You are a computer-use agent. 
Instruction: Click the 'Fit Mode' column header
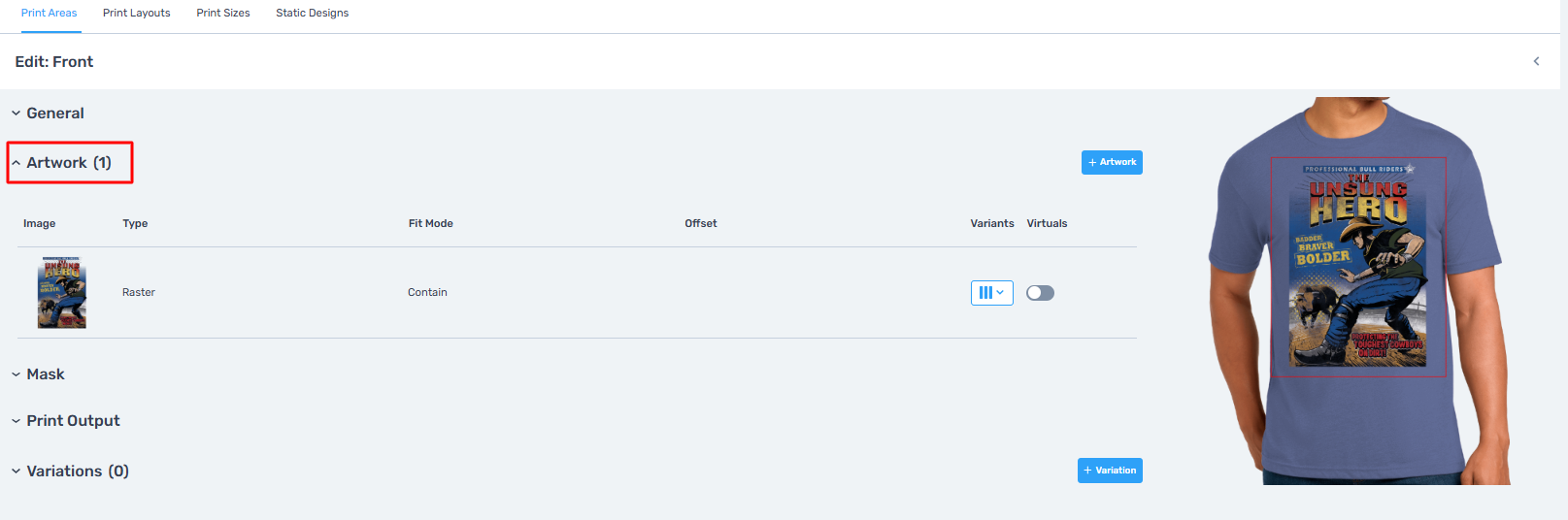tap(431, 223)
